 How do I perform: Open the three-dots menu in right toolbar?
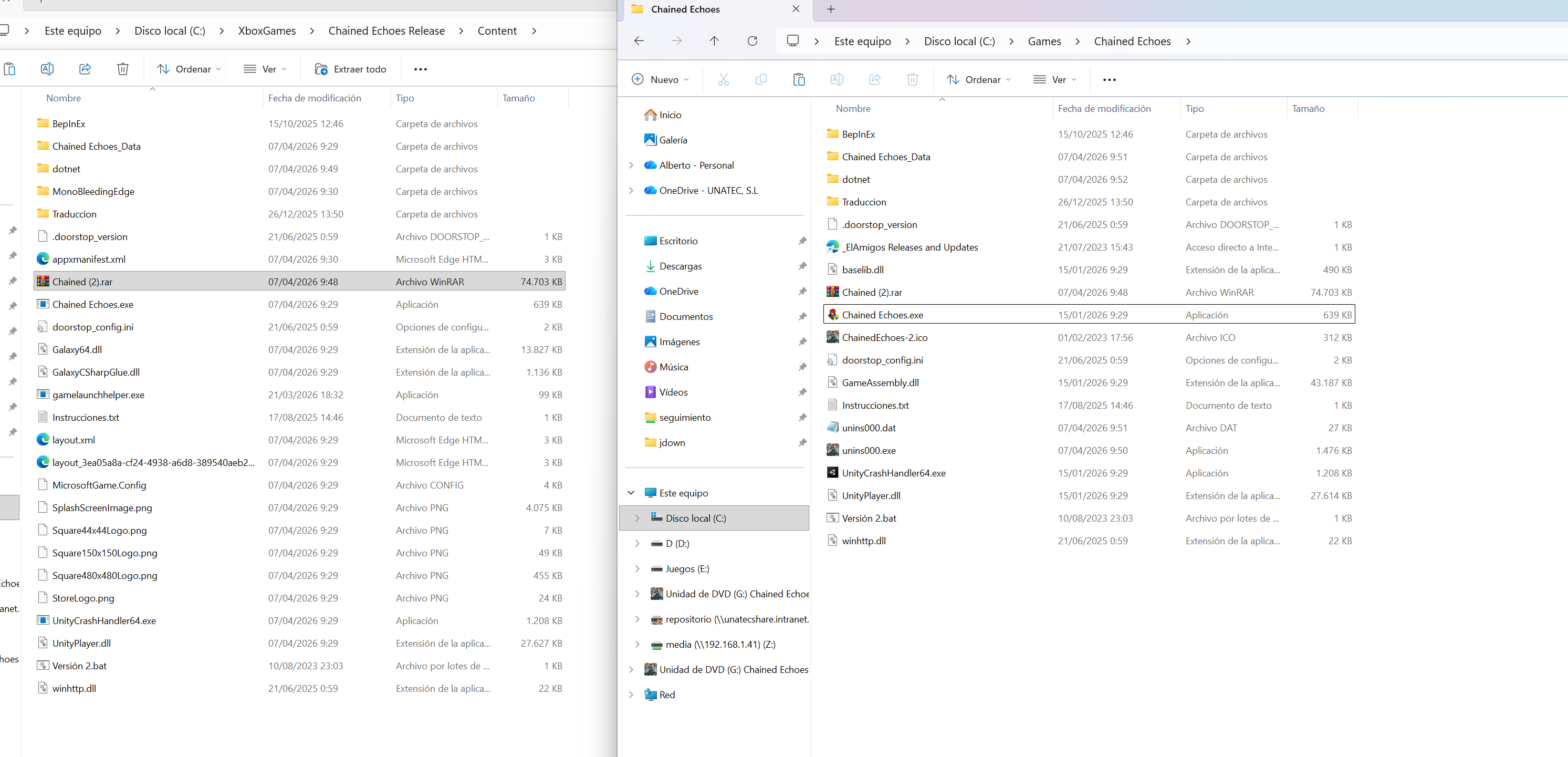click(x=1109, y=79)
